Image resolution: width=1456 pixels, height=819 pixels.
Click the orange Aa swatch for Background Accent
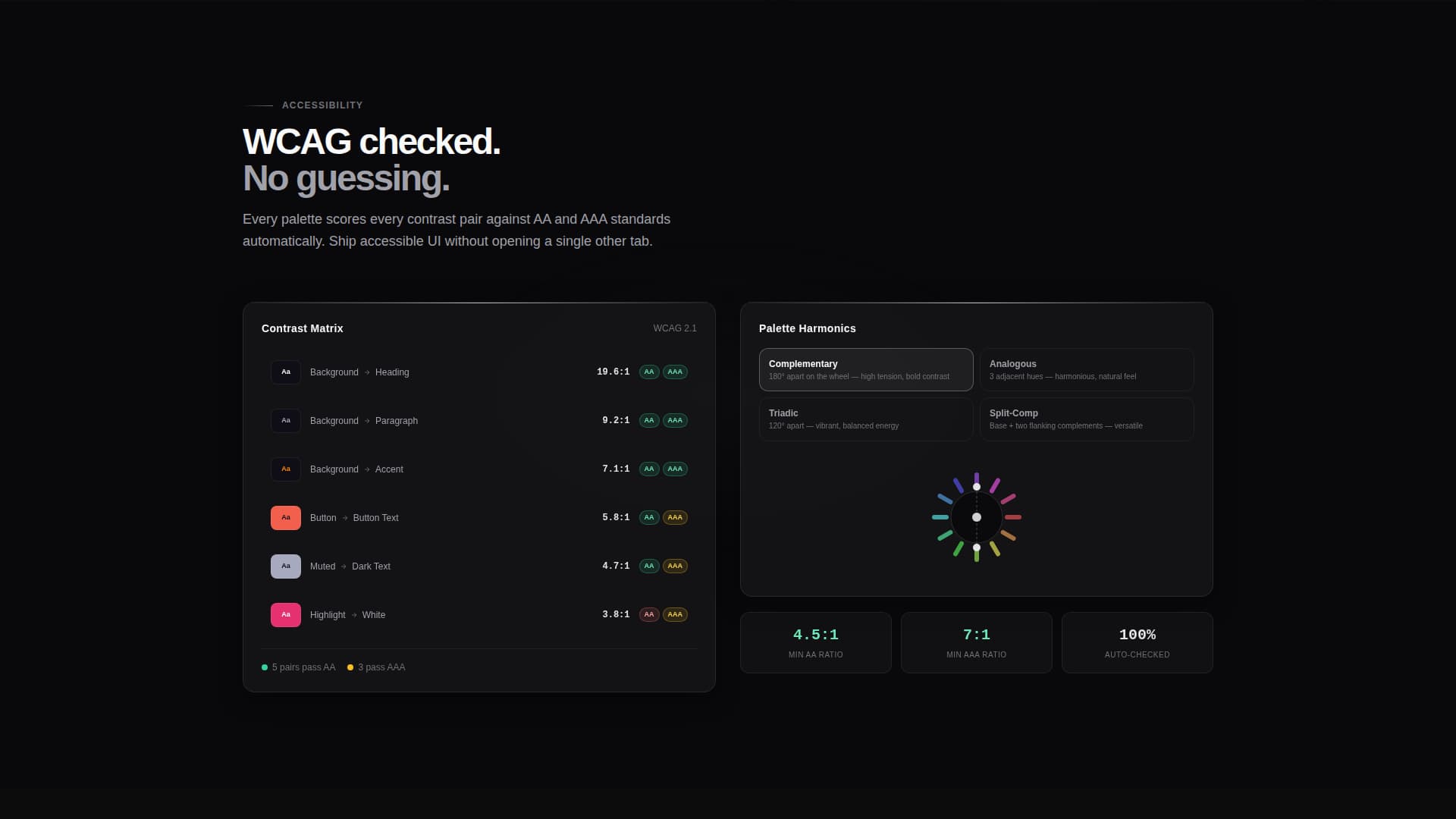(x=286, y=469)
